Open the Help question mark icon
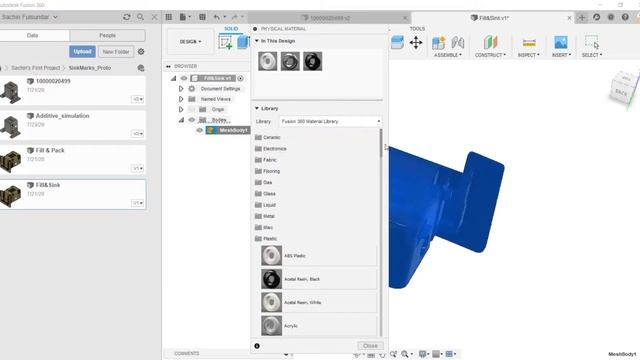The height and width of the screenshot is (360, 640). (x=625, y=17)
